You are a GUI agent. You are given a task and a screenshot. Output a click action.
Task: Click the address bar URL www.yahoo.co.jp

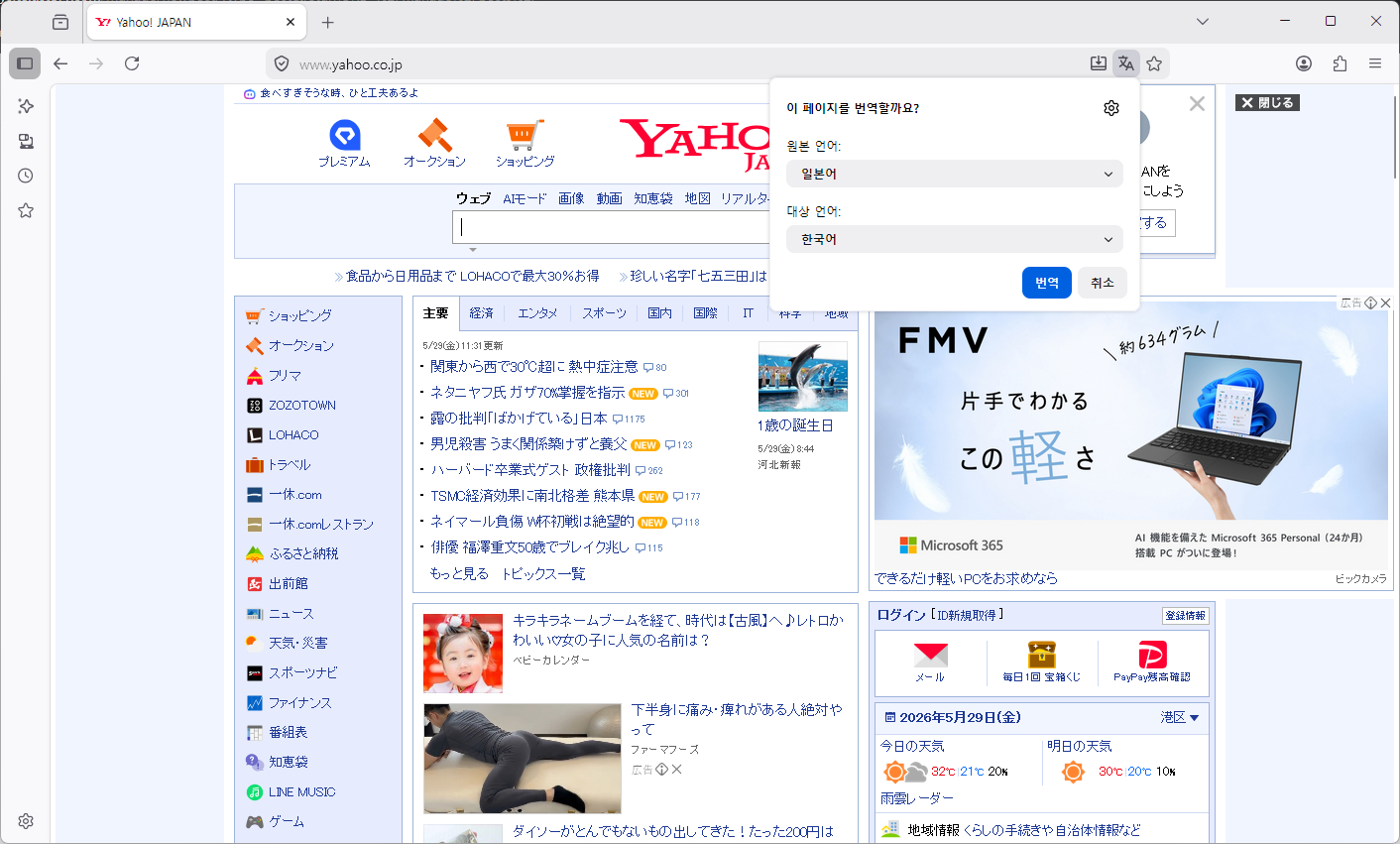click(351, 64)
